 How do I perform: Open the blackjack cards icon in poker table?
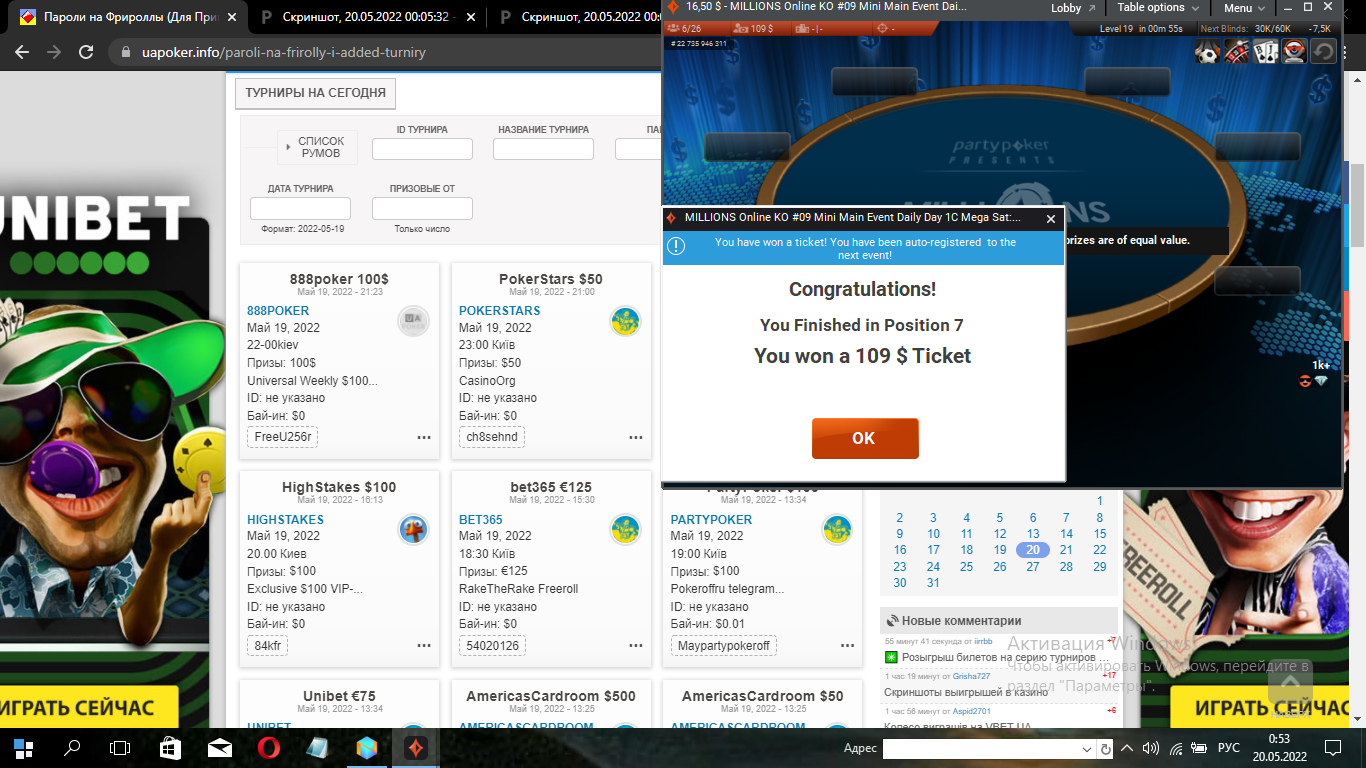pyautogui.click(x=1266, y=51)
